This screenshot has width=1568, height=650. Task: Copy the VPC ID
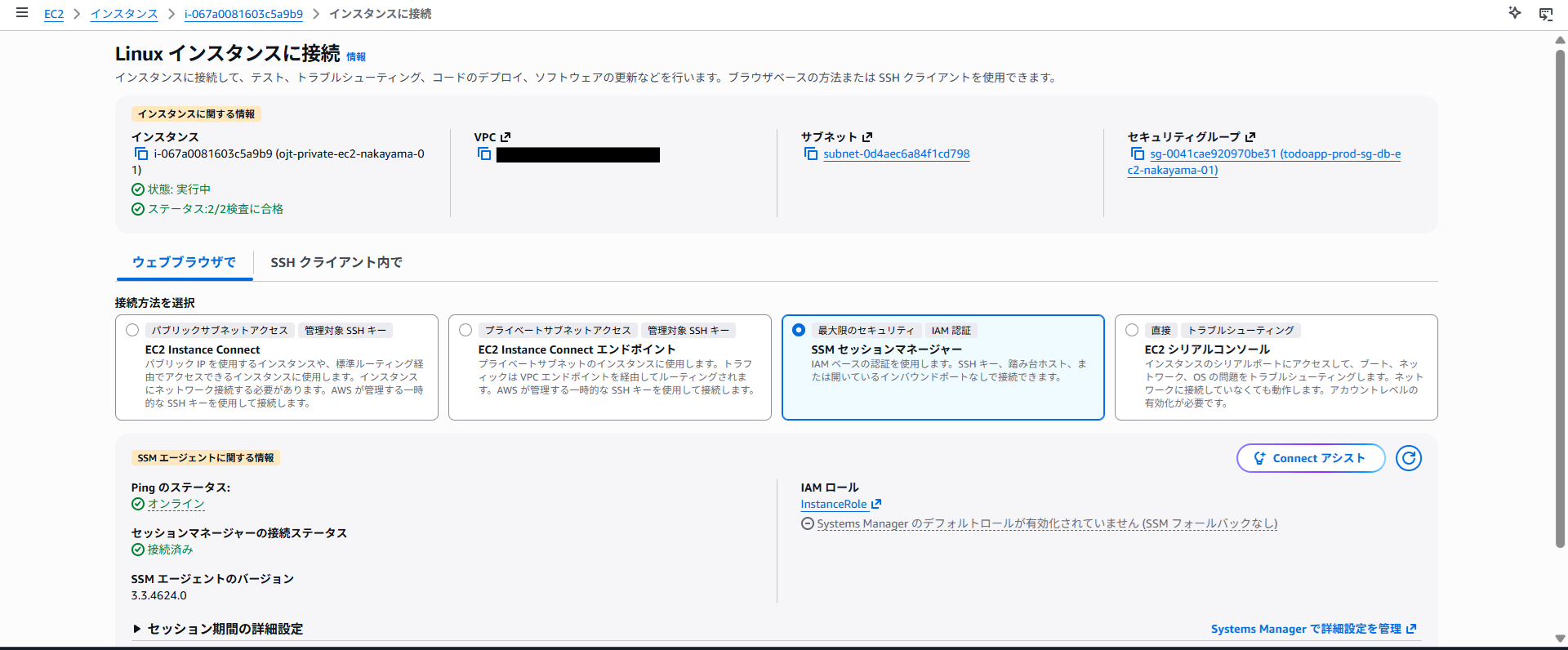click(484, 154)
